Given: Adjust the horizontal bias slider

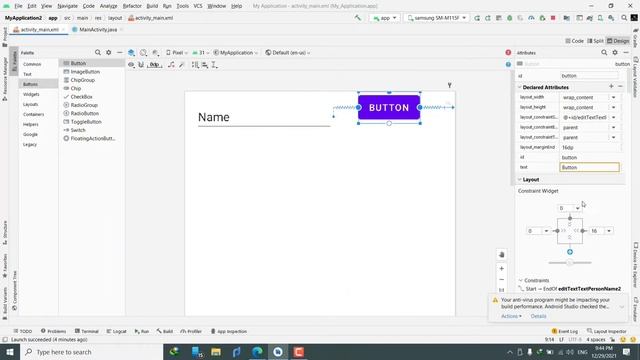Looking at the screenshot, I should (570, 263).
